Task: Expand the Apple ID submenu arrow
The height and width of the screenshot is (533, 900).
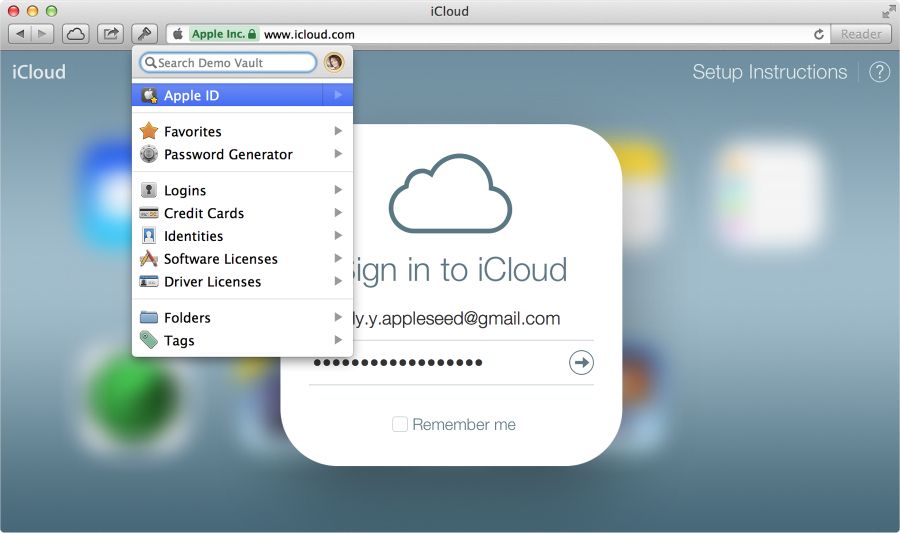Action: point(338,95)
